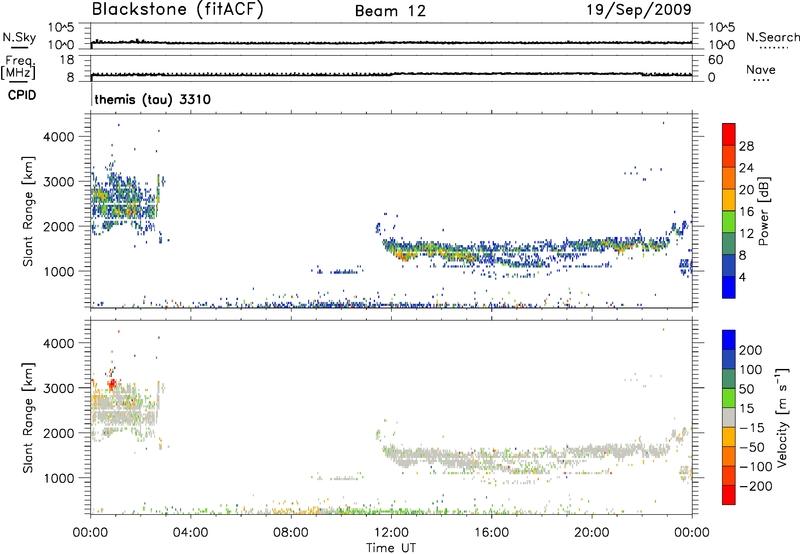Click the "4" label on power colorbar
Screen dimensions: 800x554
742,277
